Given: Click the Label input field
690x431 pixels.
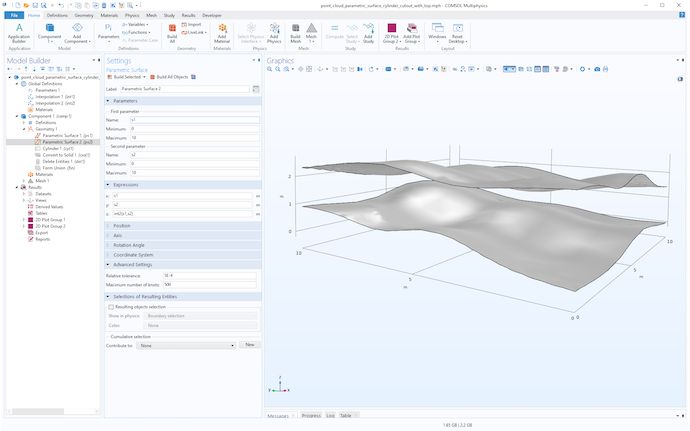Looking at the screenshot, I should (x=185, y=89).
